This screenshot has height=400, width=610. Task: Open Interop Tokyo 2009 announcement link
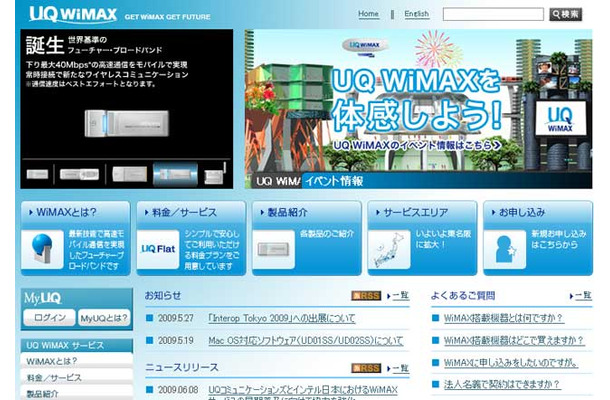coord(282,318)
